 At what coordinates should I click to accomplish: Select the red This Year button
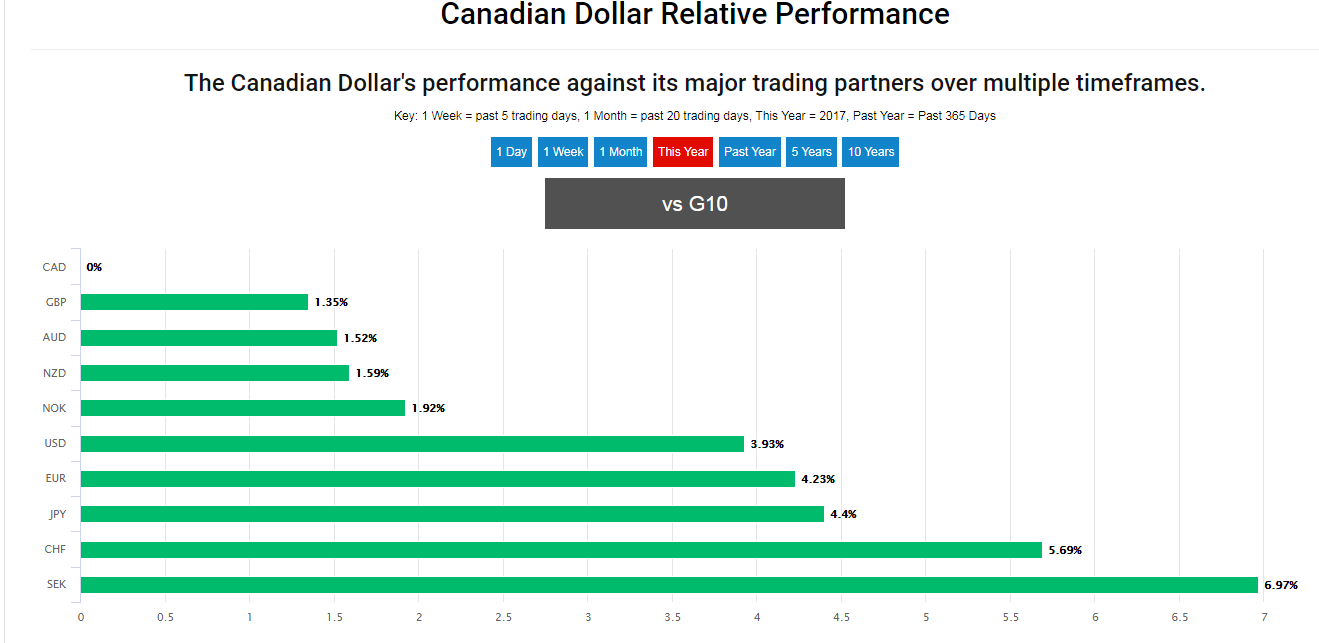click(683, 152)
